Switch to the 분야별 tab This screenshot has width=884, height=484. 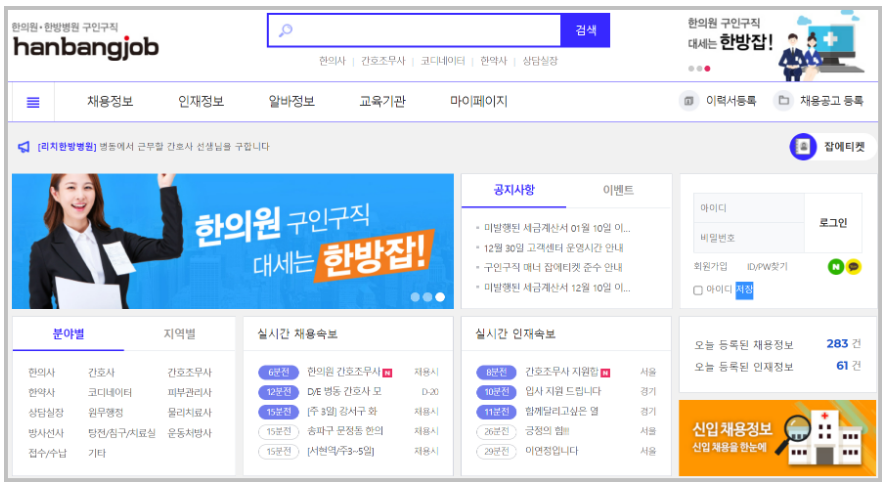[68, 334]
